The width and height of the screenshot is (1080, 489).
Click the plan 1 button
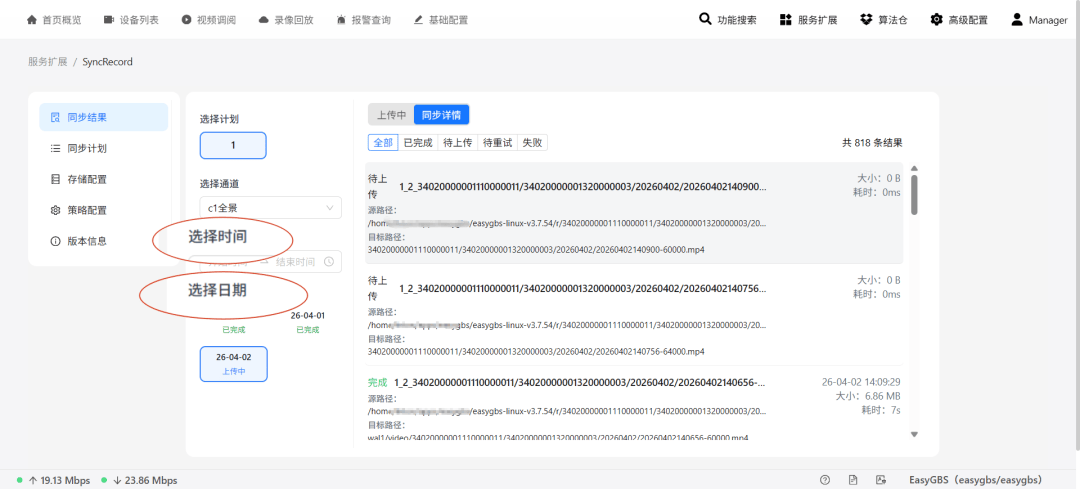point(233,145)
